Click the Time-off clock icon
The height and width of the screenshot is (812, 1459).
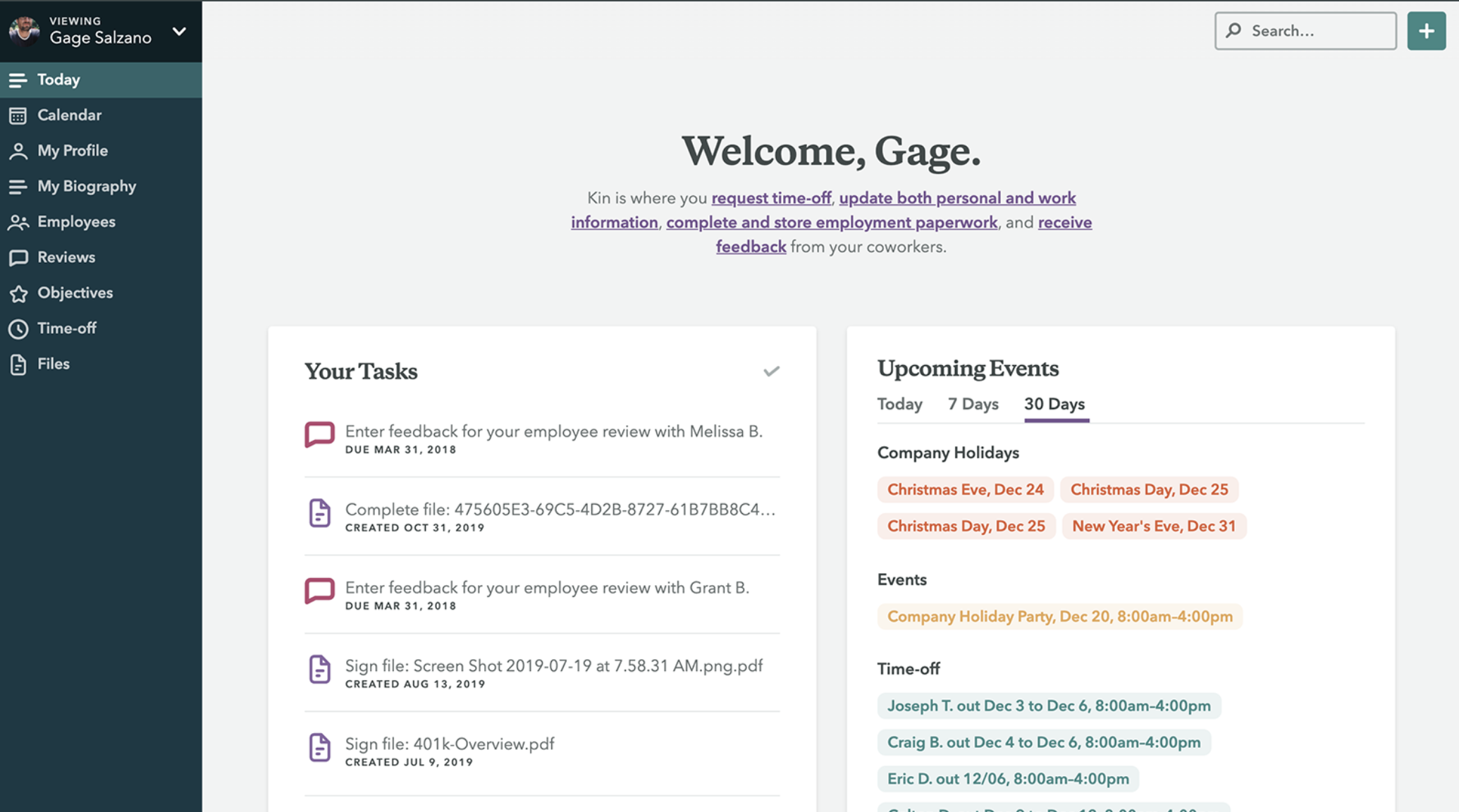18,328
